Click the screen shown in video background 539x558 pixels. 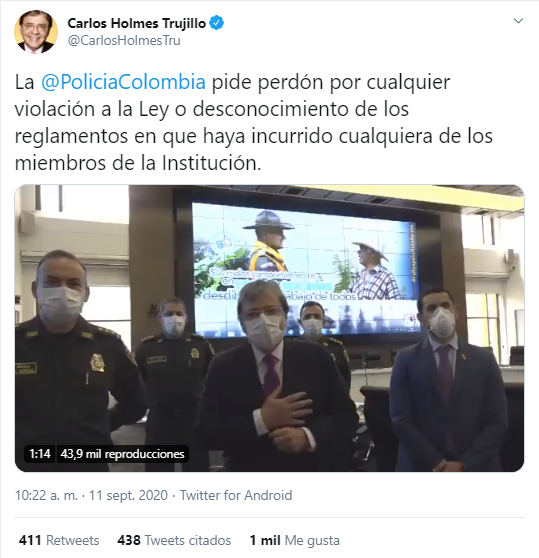pyautogui.click(x=306, y=269)
